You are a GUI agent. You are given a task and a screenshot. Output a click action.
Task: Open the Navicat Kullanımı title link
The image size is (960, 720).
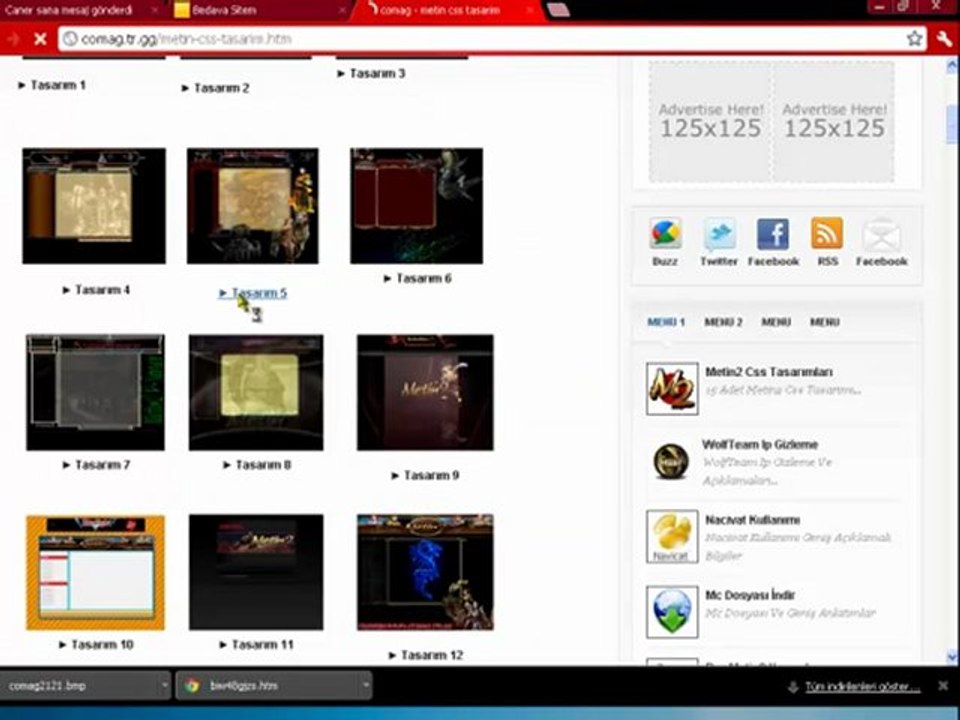point(752,520)
